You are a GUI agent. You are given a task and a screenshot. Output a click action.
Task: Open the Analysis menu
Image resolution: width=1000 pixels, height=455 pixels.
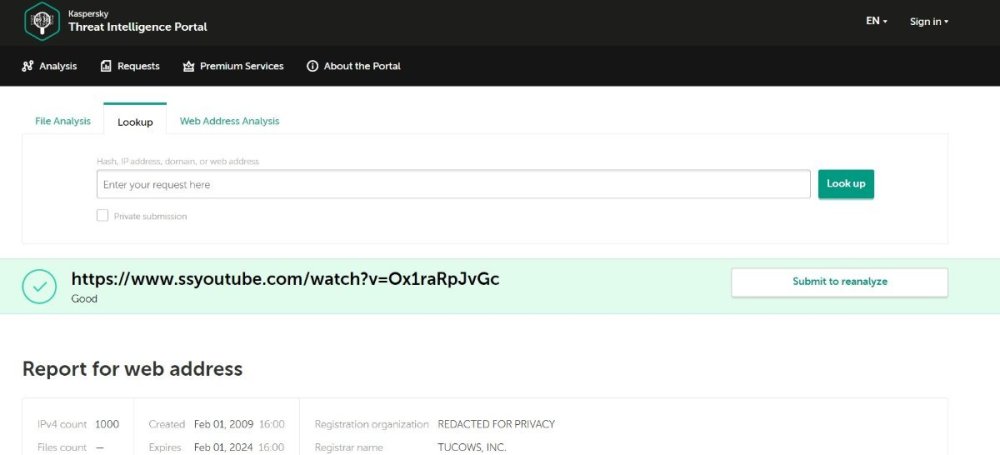(49, 66)
